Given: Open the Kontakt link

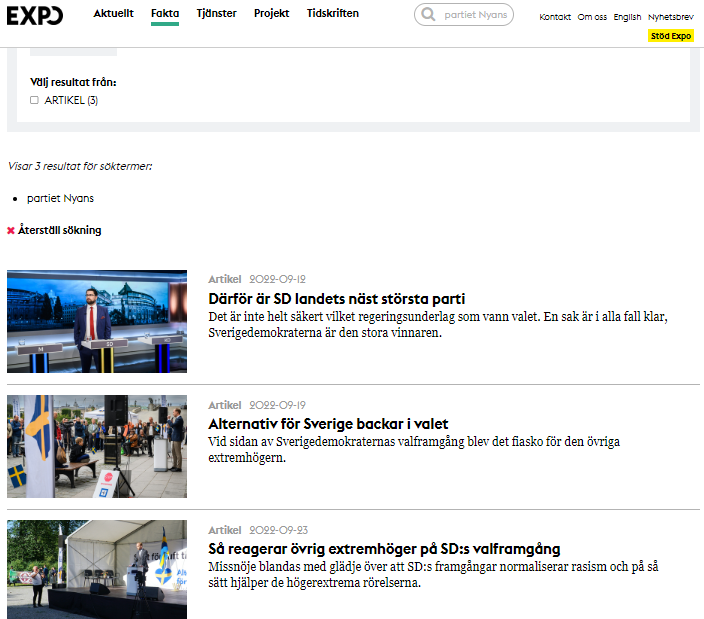Looking at the screenshot, I should coord(555,17).
